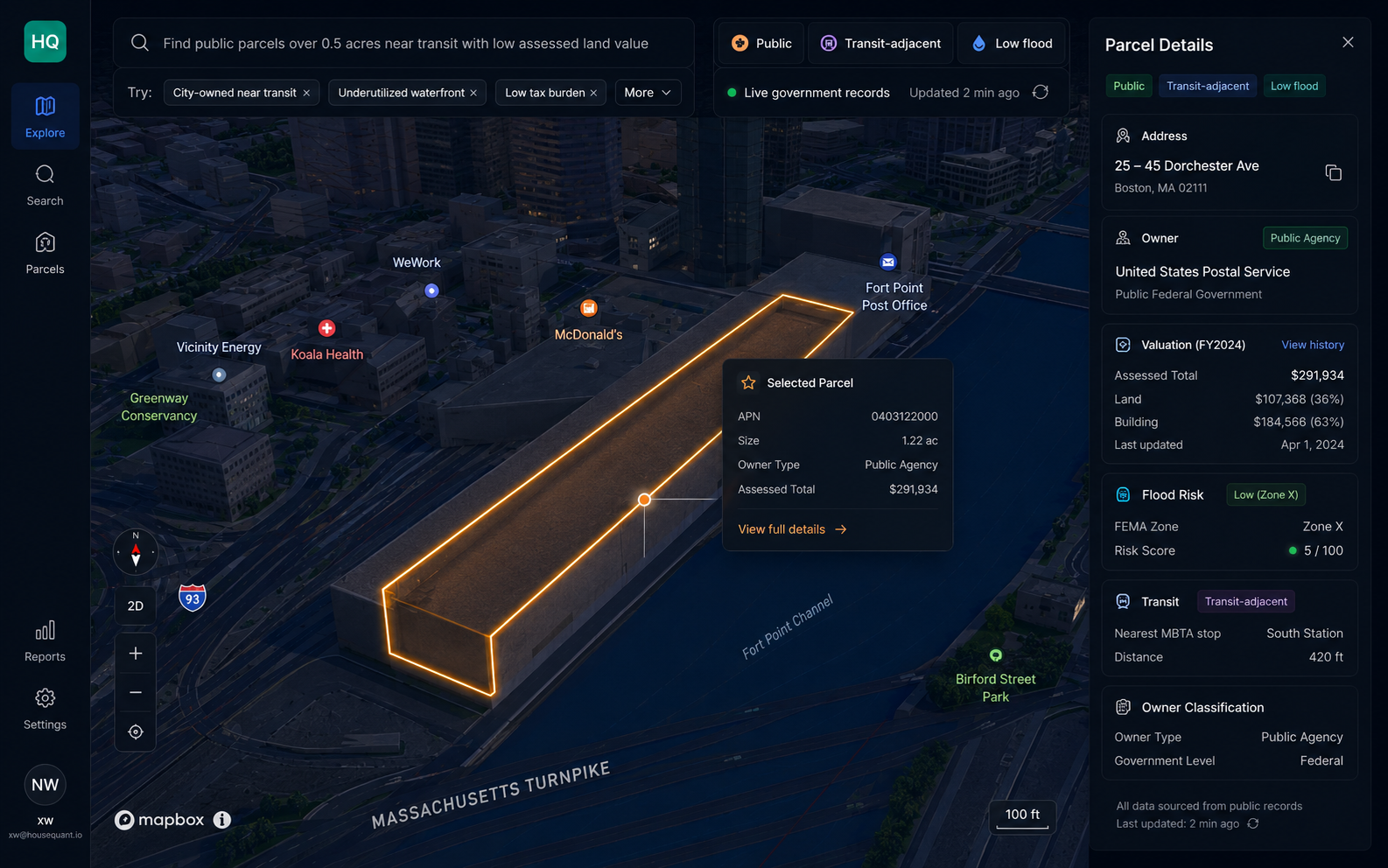Screen dimensions: 1388x868
Task: Click the WeWork map marker
Action: (431, 290)
